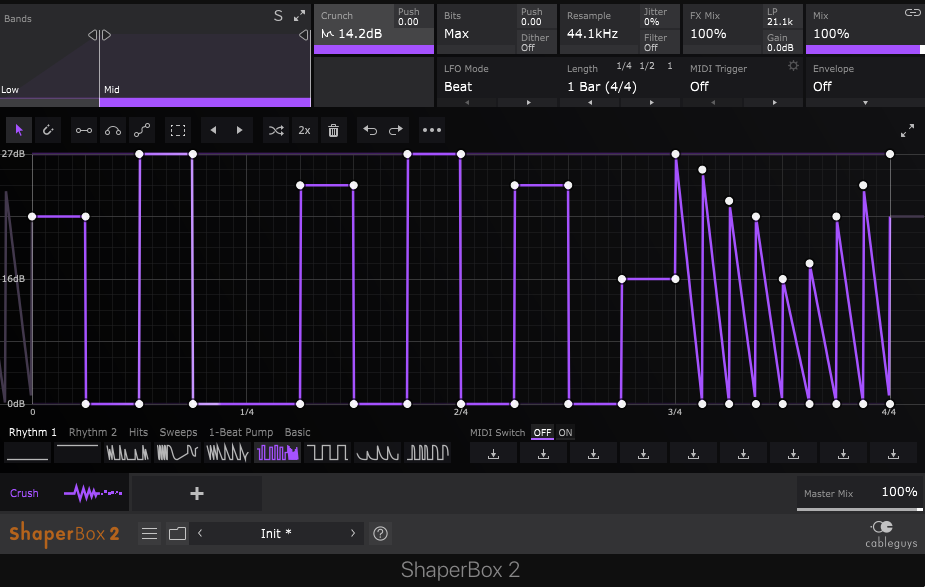Delete the wave with trash icon
This screenshot has width=925, height=587.
333,130
